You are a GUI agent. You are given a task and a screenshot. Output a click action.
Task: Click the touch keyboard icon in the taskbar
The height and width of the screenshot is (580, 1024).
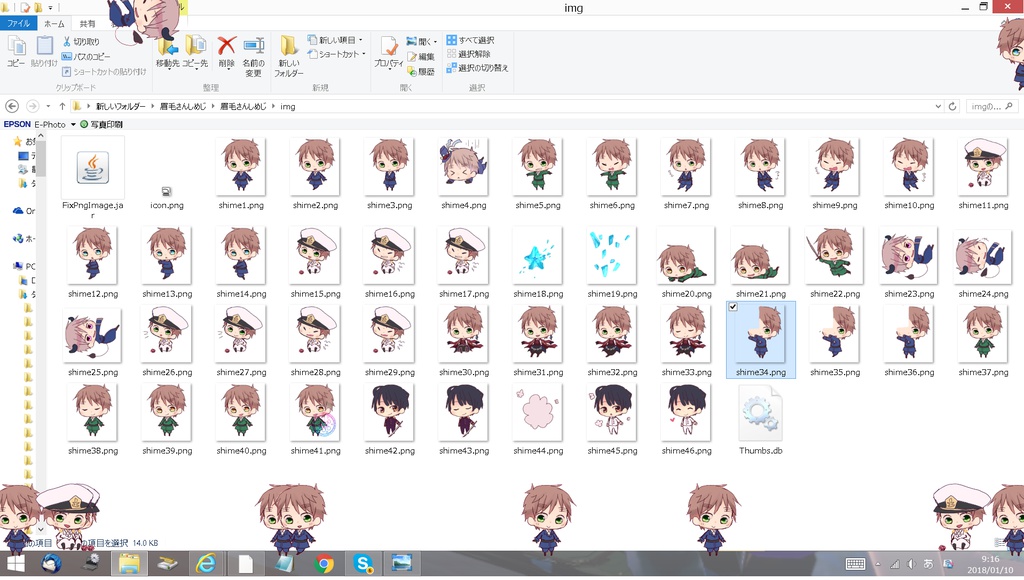(x=856, y=564)
